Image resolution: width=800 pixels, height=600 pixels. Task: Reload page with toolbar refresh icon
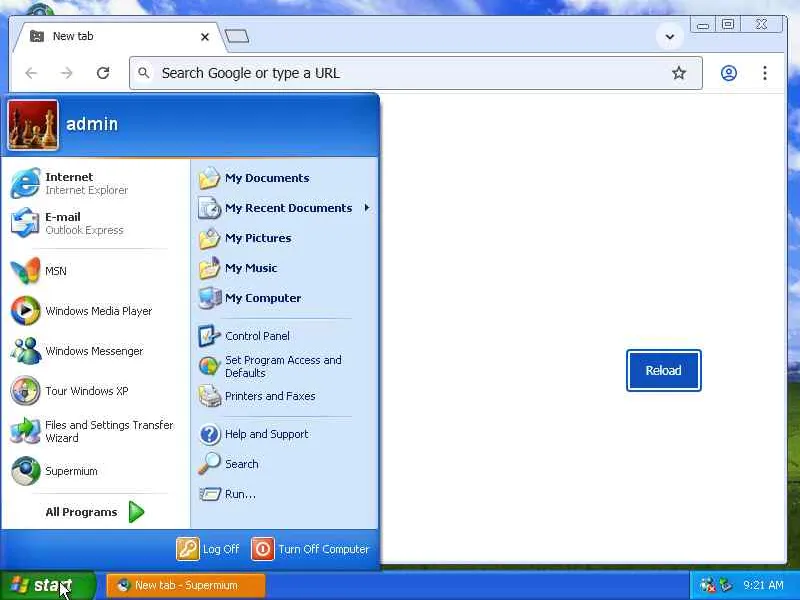103,73
